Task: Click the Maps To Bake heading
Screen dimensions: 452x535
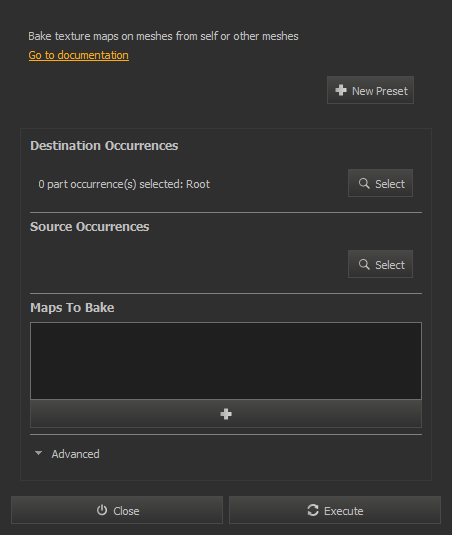Action: coord(72,308)
